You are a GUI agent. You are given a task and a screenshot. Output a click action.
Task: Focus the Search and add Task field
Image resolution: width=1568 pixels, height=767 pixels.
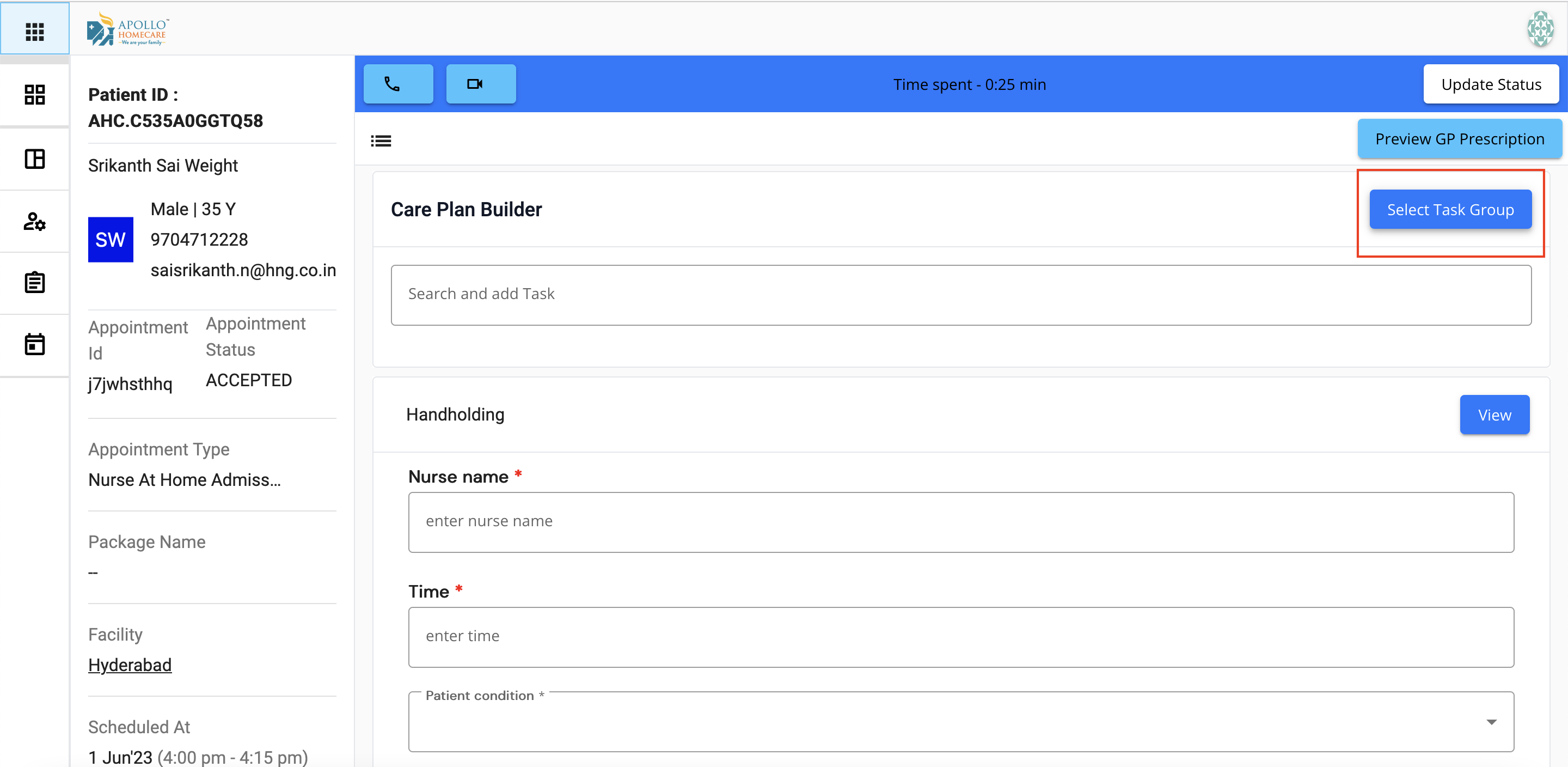(x=960, y=295)
